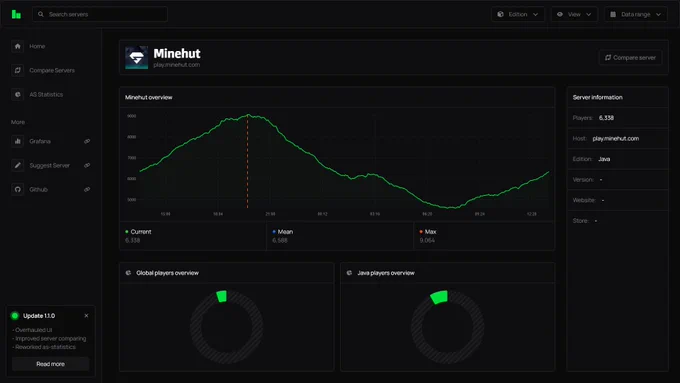Click the globe icon in the Edition button
Image resolution: width=680 pixels, height=383 pixels.
(x=500, y=14)
